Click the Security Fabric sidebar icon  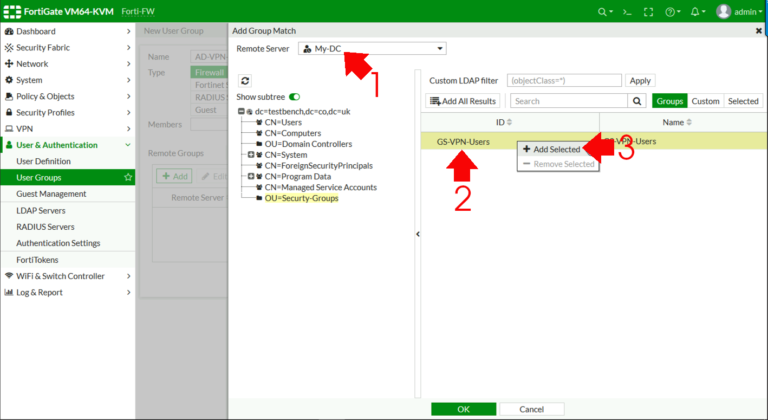click(x=9, y=48)
